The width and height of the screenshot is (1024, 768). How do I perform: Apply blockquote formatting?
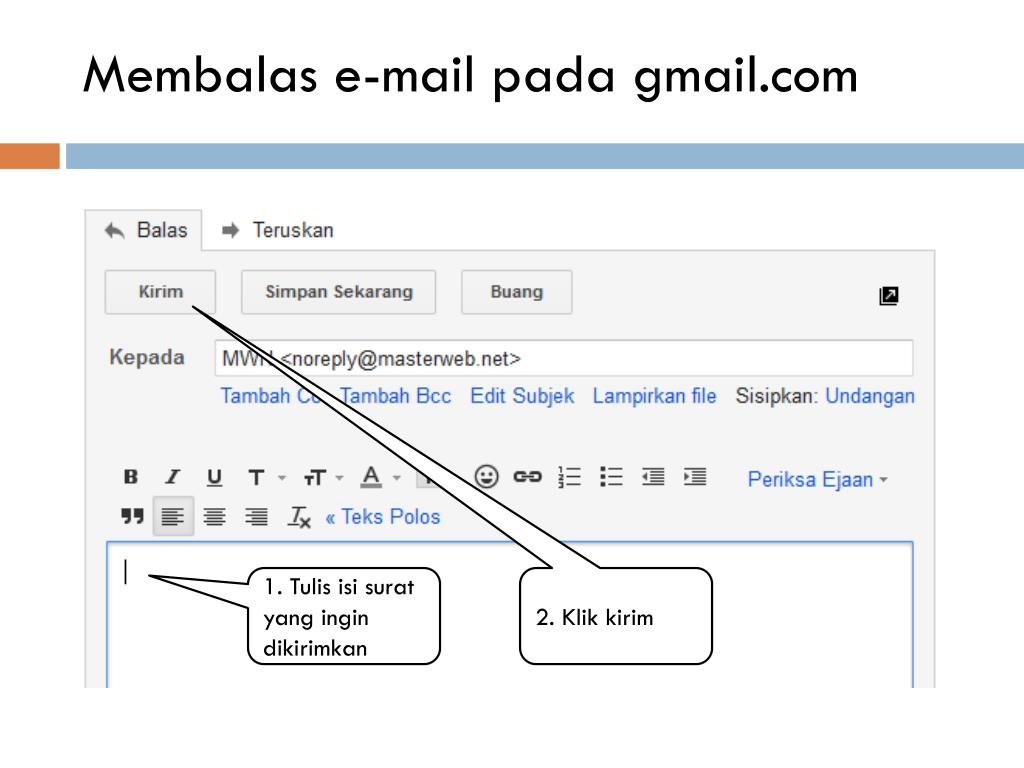tap(132, 517)
